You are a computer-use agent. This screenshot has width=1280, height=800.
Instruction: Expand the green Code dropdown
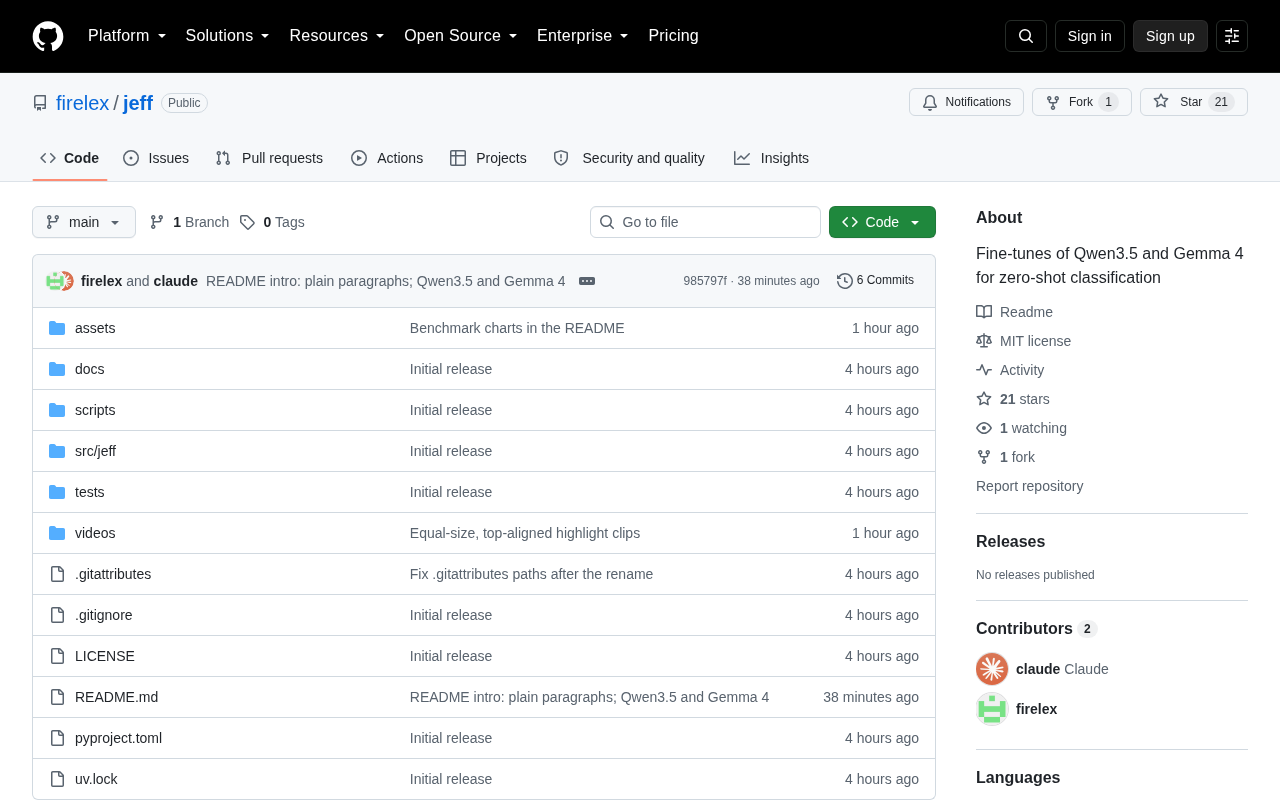(882, 222)
